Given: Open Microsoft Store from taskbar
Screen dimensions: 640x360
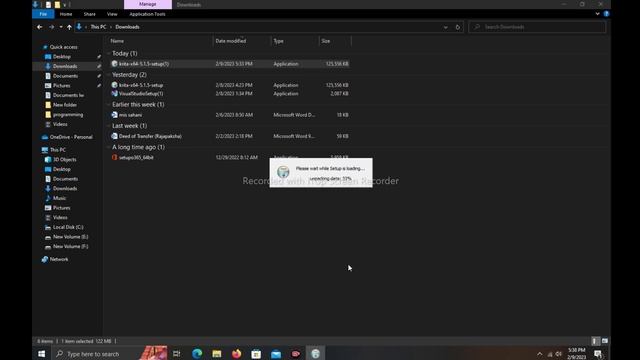Looking at the screenshot, I should click(256, 353).
